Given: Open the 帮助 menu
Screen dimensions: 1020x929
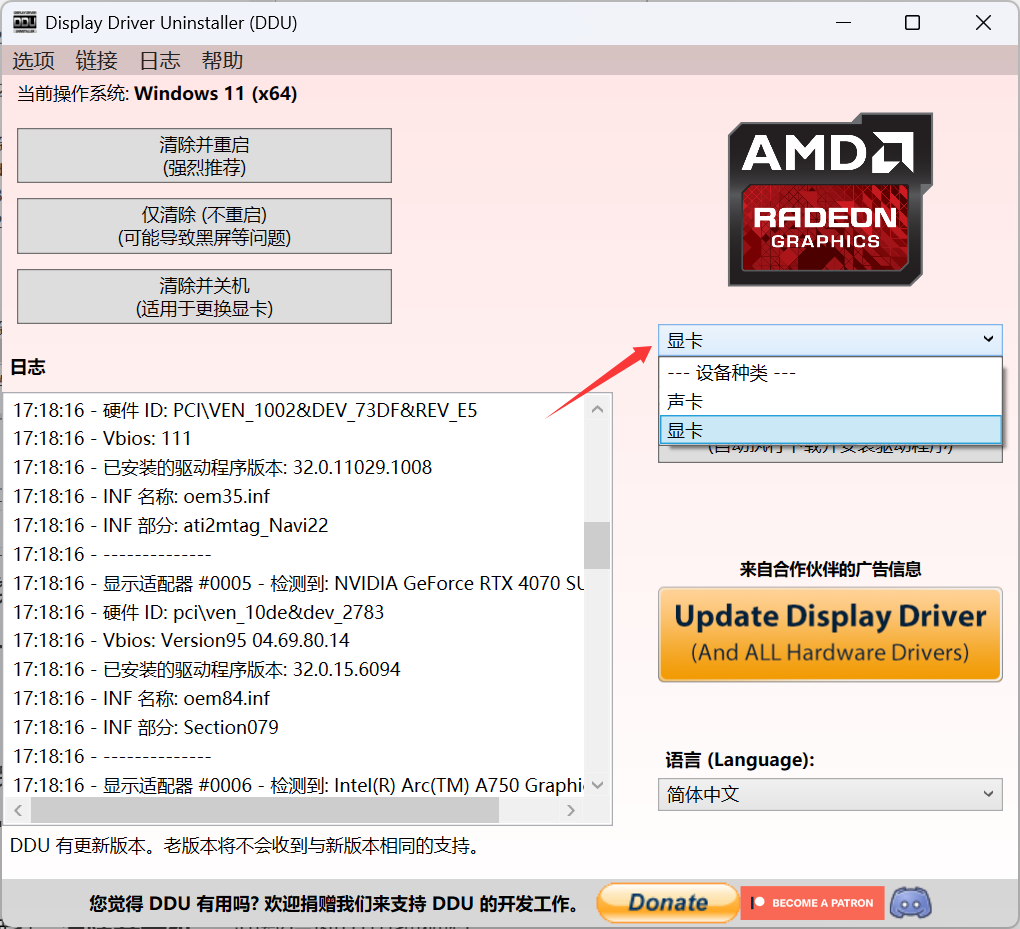Looking at the screenshot, I should 222,61.
